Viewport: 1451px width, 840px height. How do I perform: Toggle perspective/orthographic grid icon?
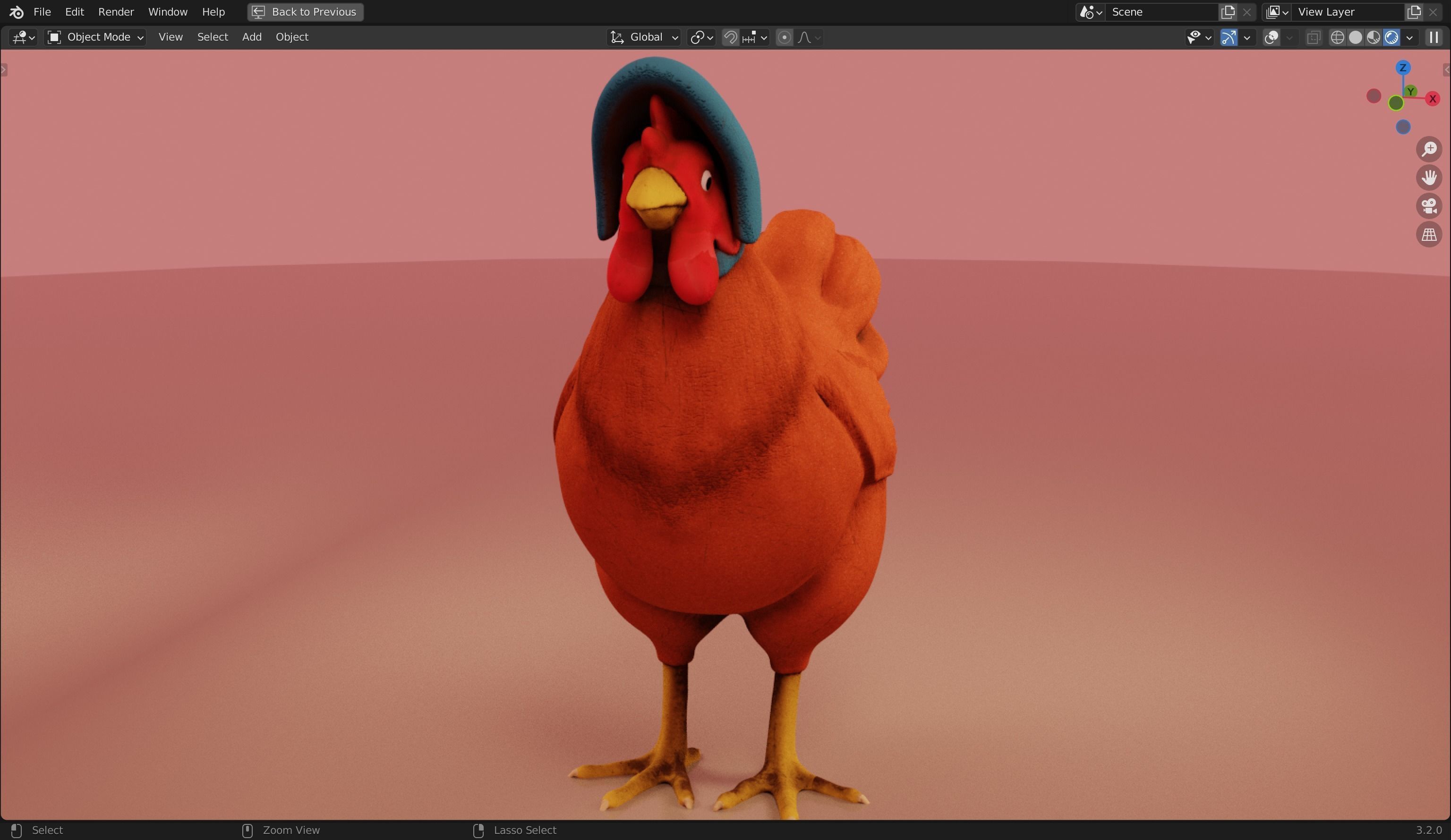(1429, 234)
